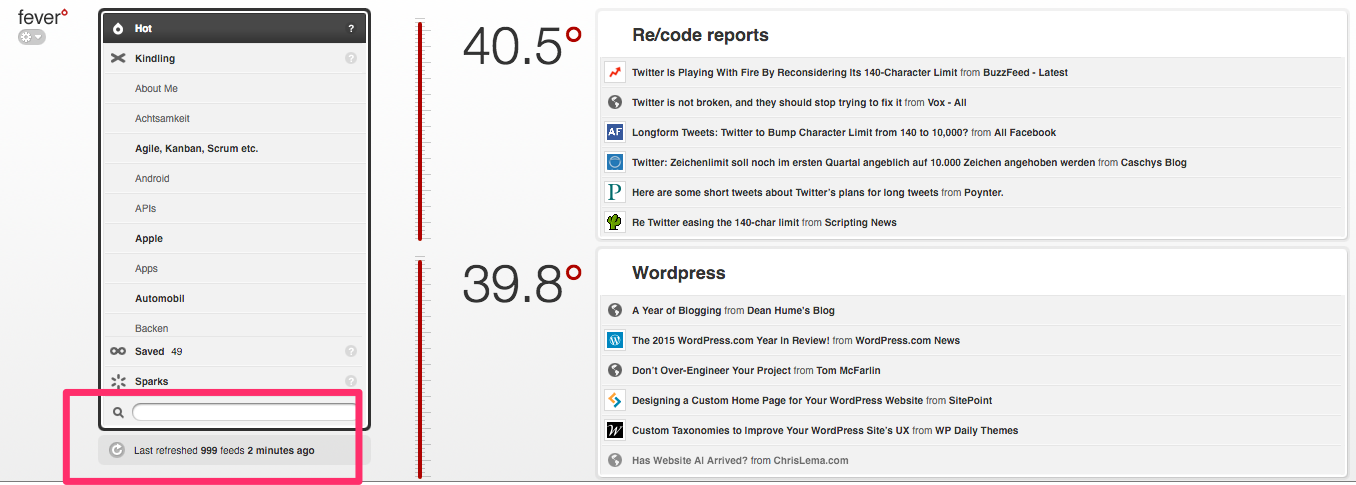The height and width of the screenshot is (485, 1356).
Task: Select the Apple group
Action: (x=234, y=238)
